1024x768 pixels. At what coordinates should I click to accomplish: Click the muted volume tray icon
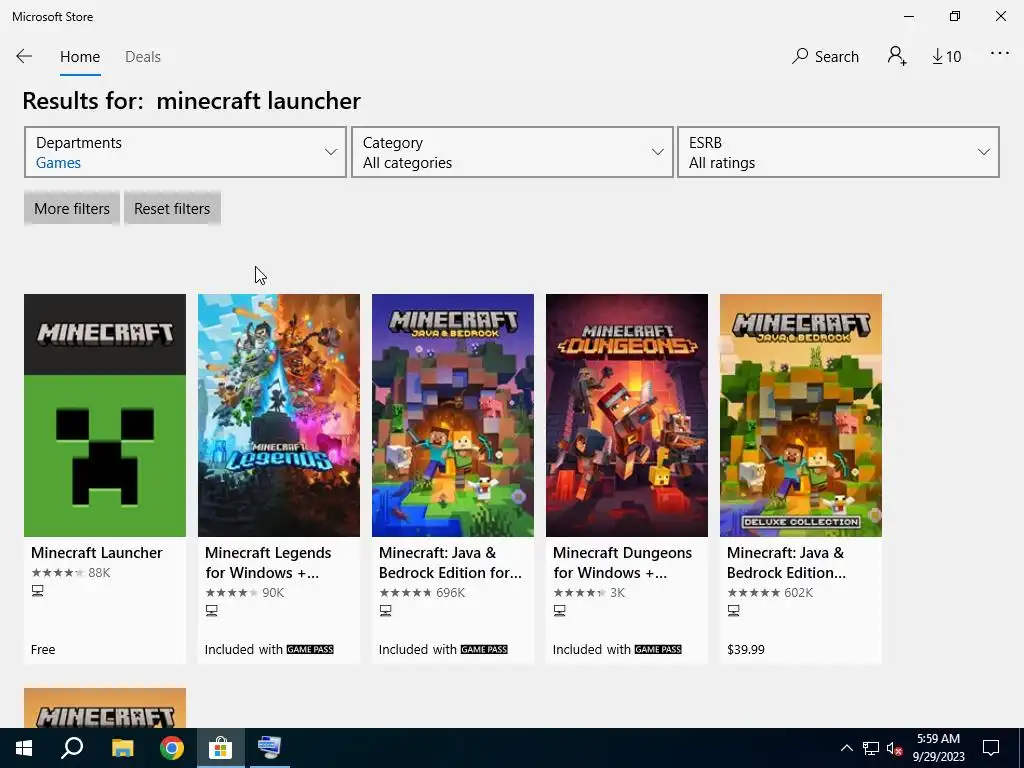[894, 748]
